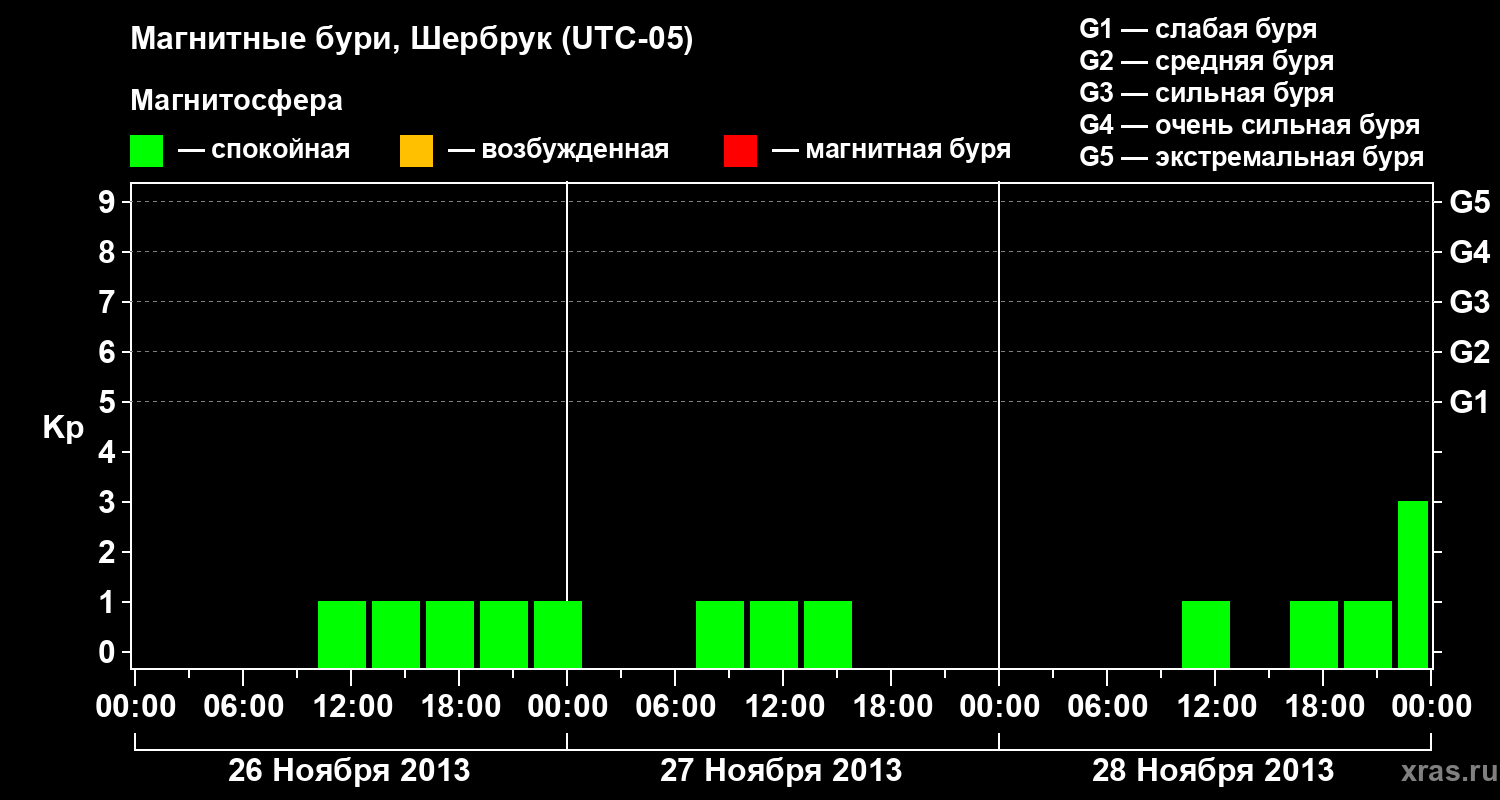Viewport: 1500px width, 800px height.
Task: Select the 07:00 bar on 27 November
Action: (720, 634)
